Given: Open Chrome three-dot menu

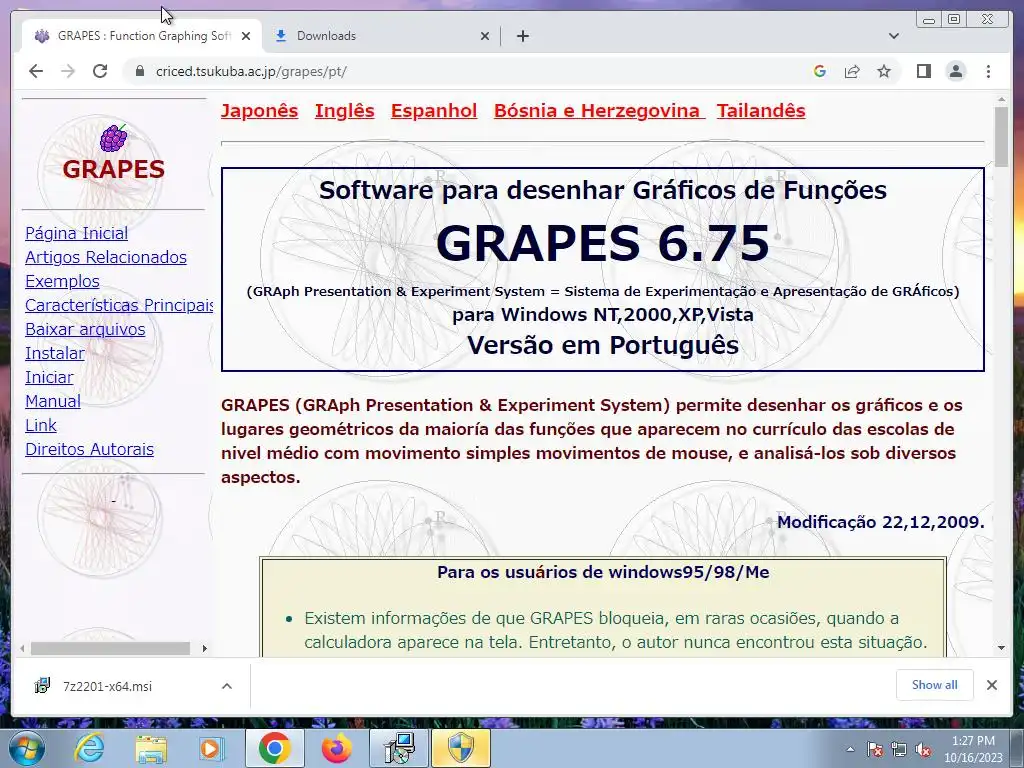Looking at the screenshot, I should (988, 71).
